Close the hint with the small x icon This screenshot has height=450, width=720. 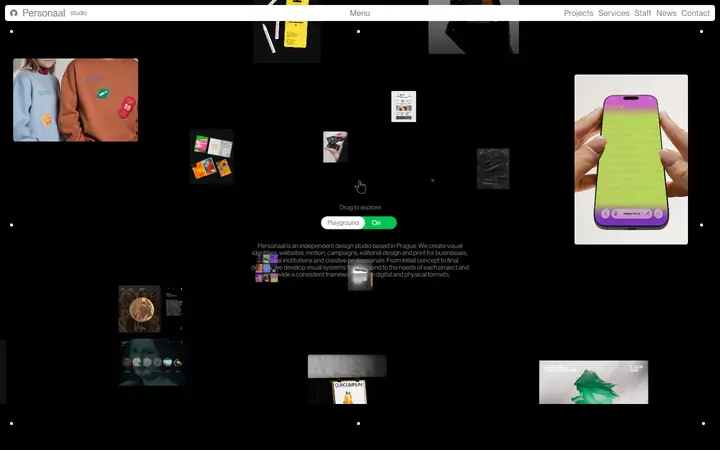(433, 180)
